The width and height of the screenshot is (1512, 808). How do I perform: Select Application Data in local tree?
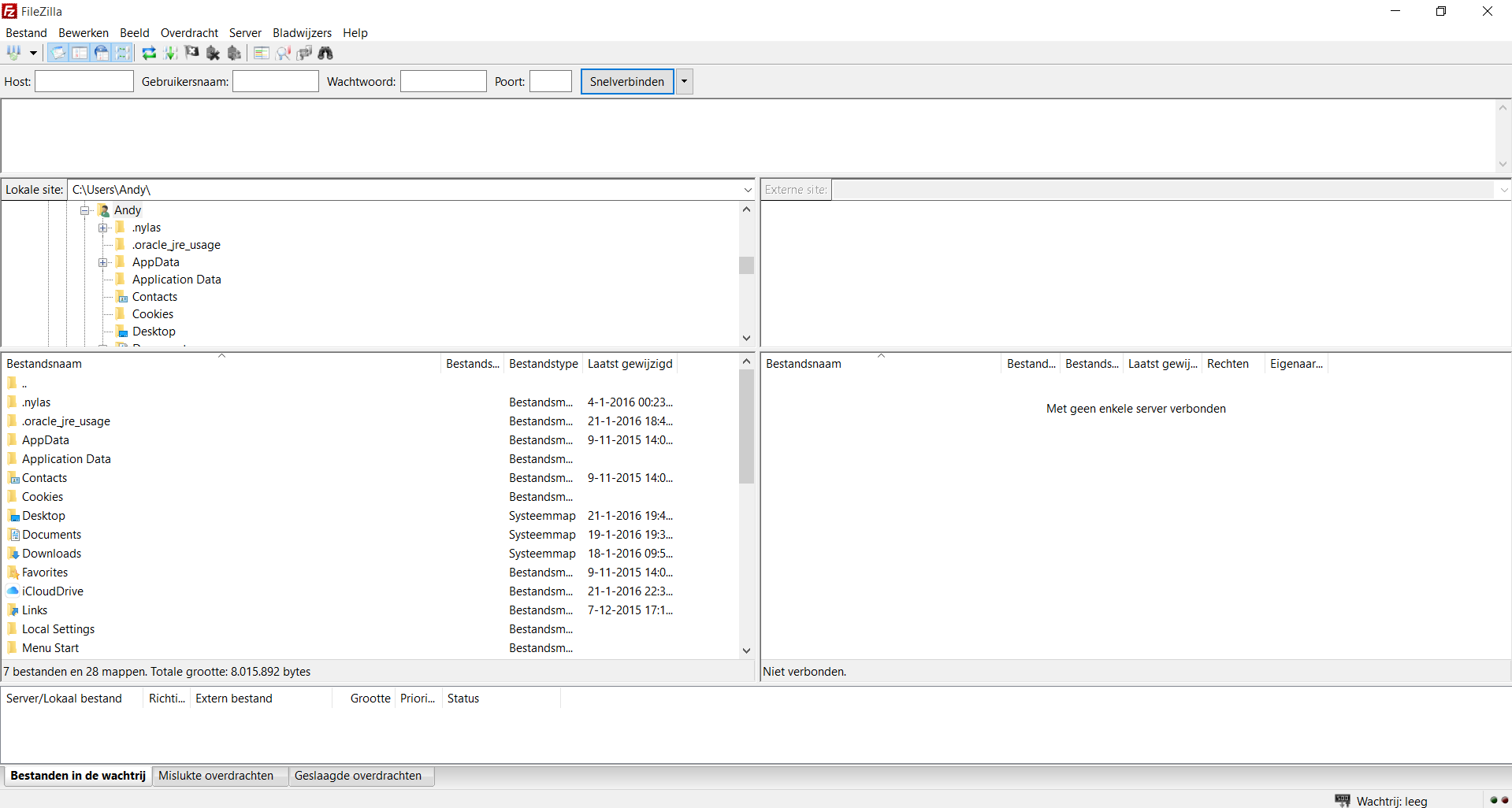(x=176, y=280)
